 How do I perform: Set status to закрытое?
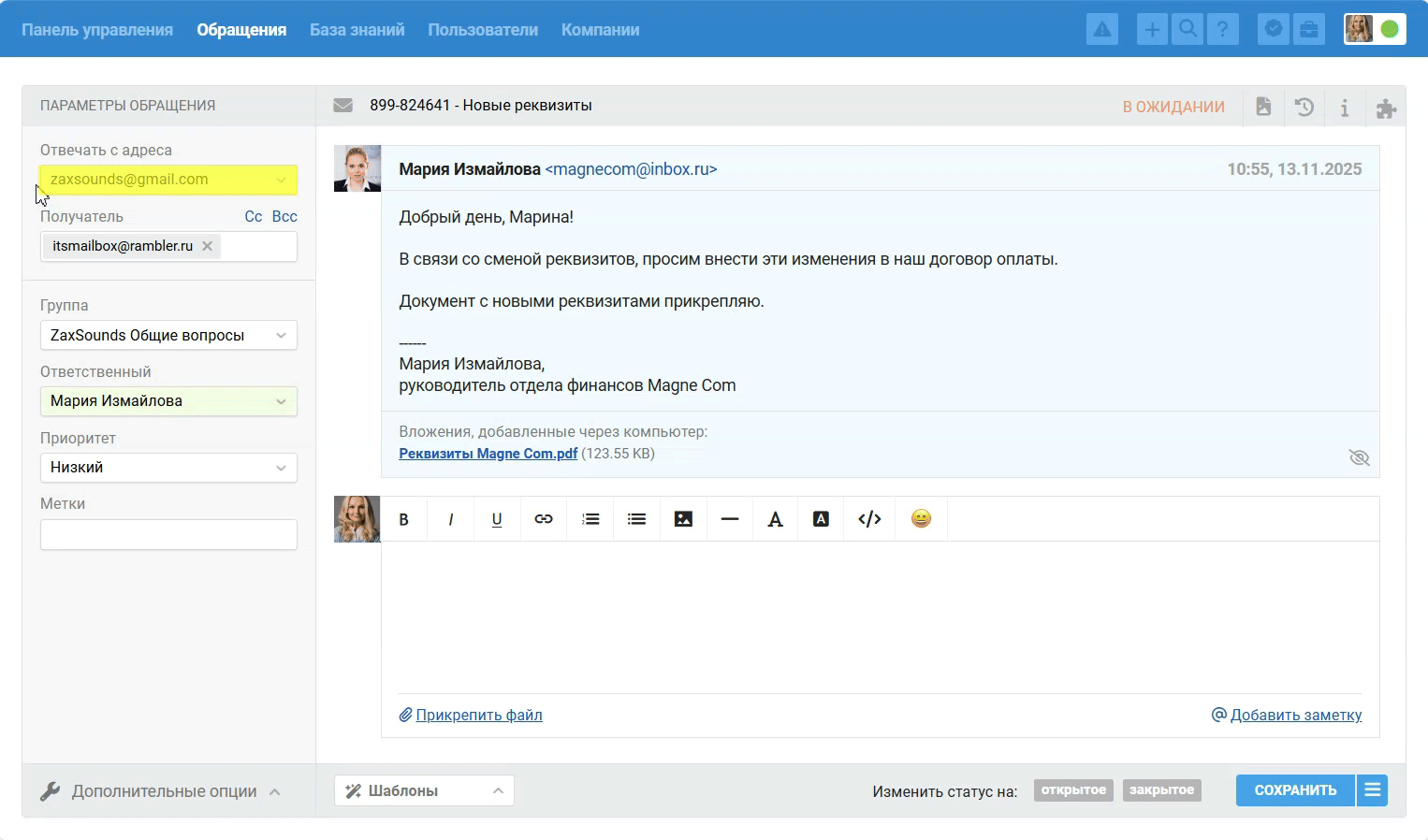1161,790
